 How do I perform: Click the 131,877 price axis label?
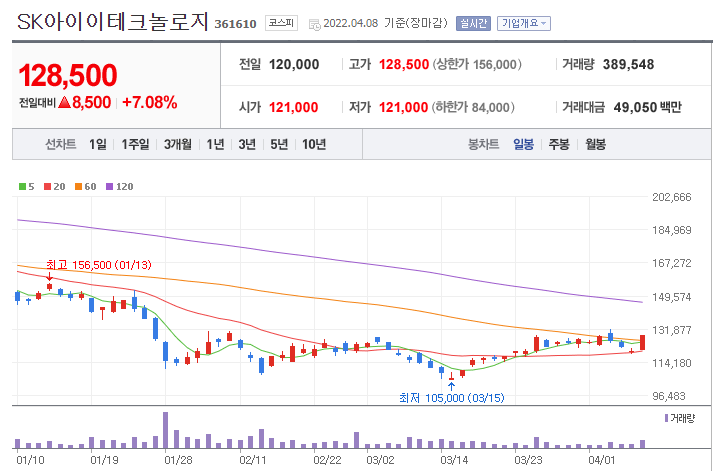coord(672,330)
